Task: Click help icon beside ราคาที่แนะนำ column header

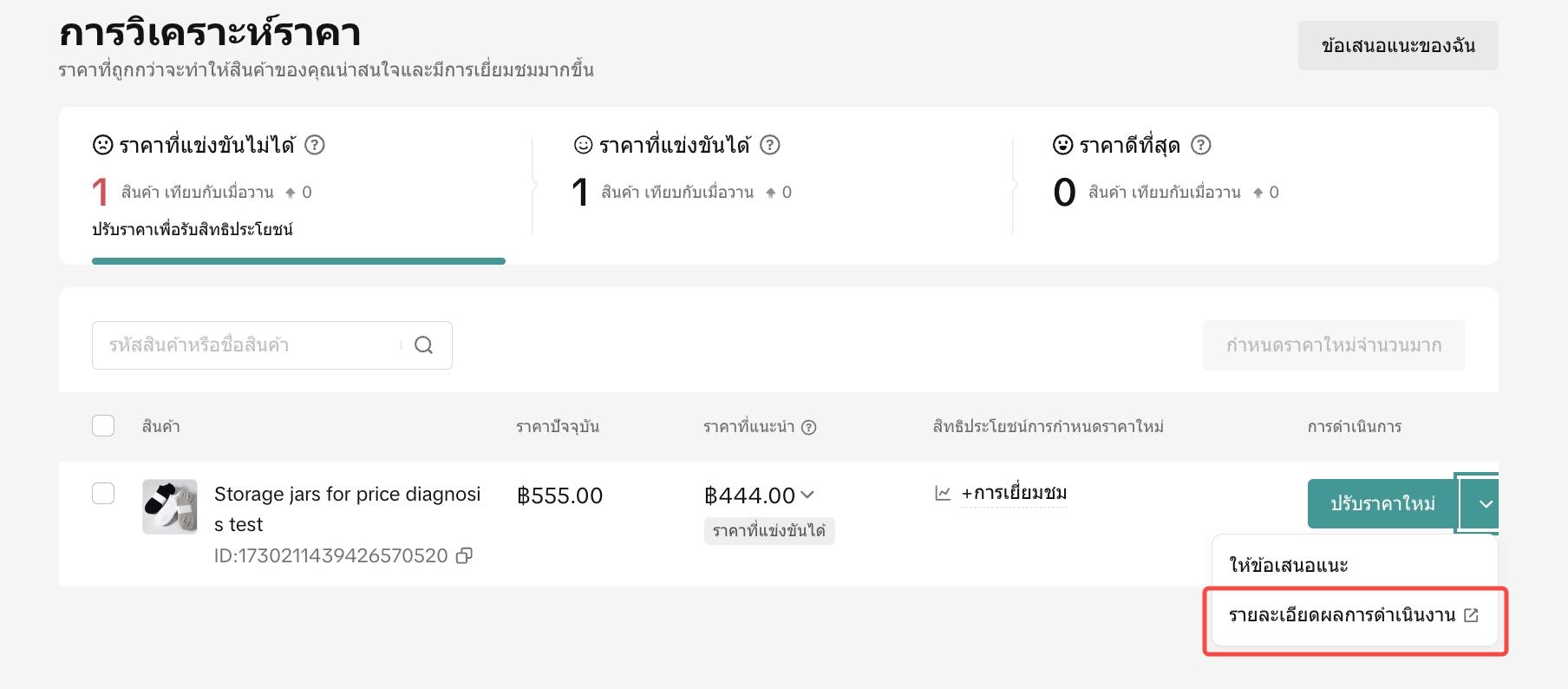Action: click(809, 427)
